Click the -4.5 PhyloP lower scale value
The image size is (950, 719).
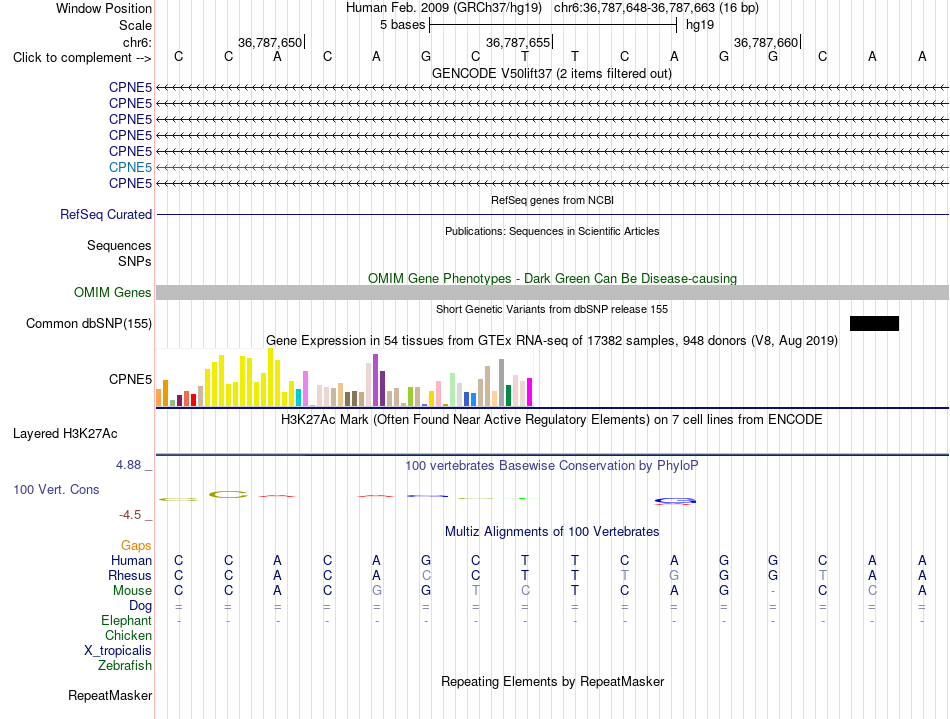coord(130,515)
